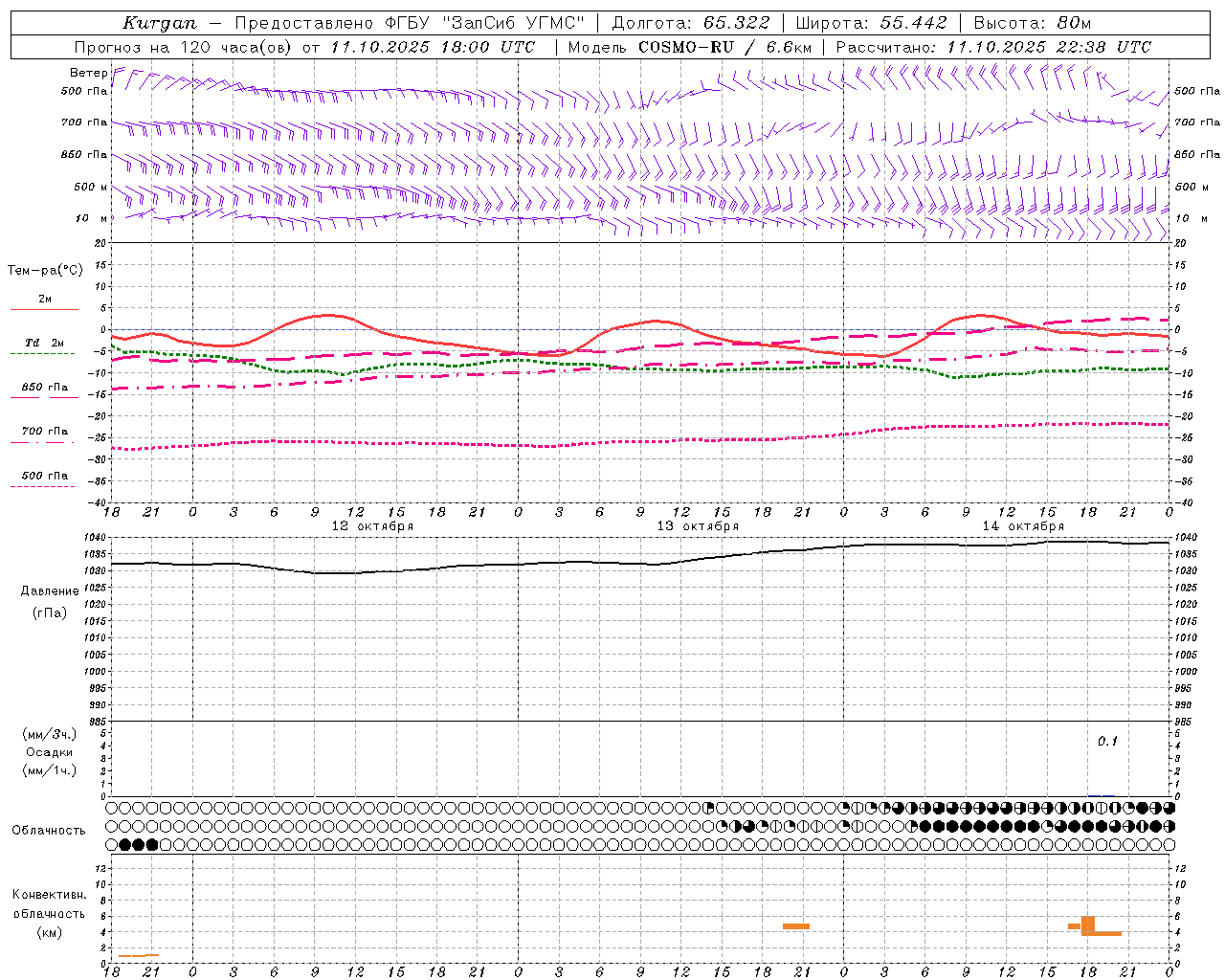
Task: Click the "13 октября" date label
Action: (698, 526)
